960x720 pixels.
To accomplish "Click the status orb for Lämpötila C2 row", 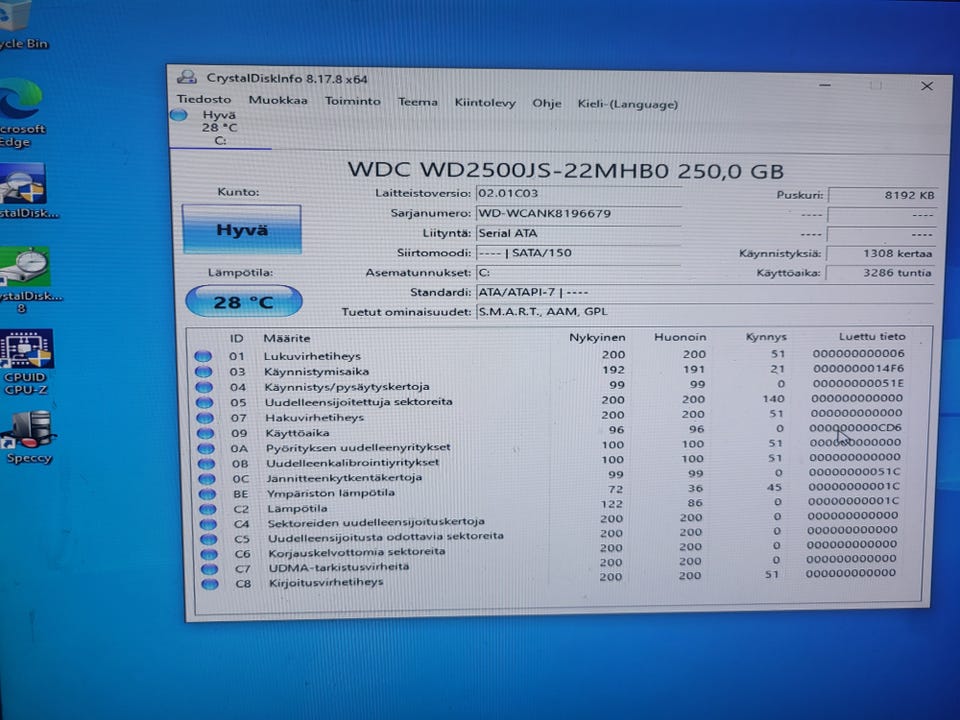I will [x=208, y=509].
